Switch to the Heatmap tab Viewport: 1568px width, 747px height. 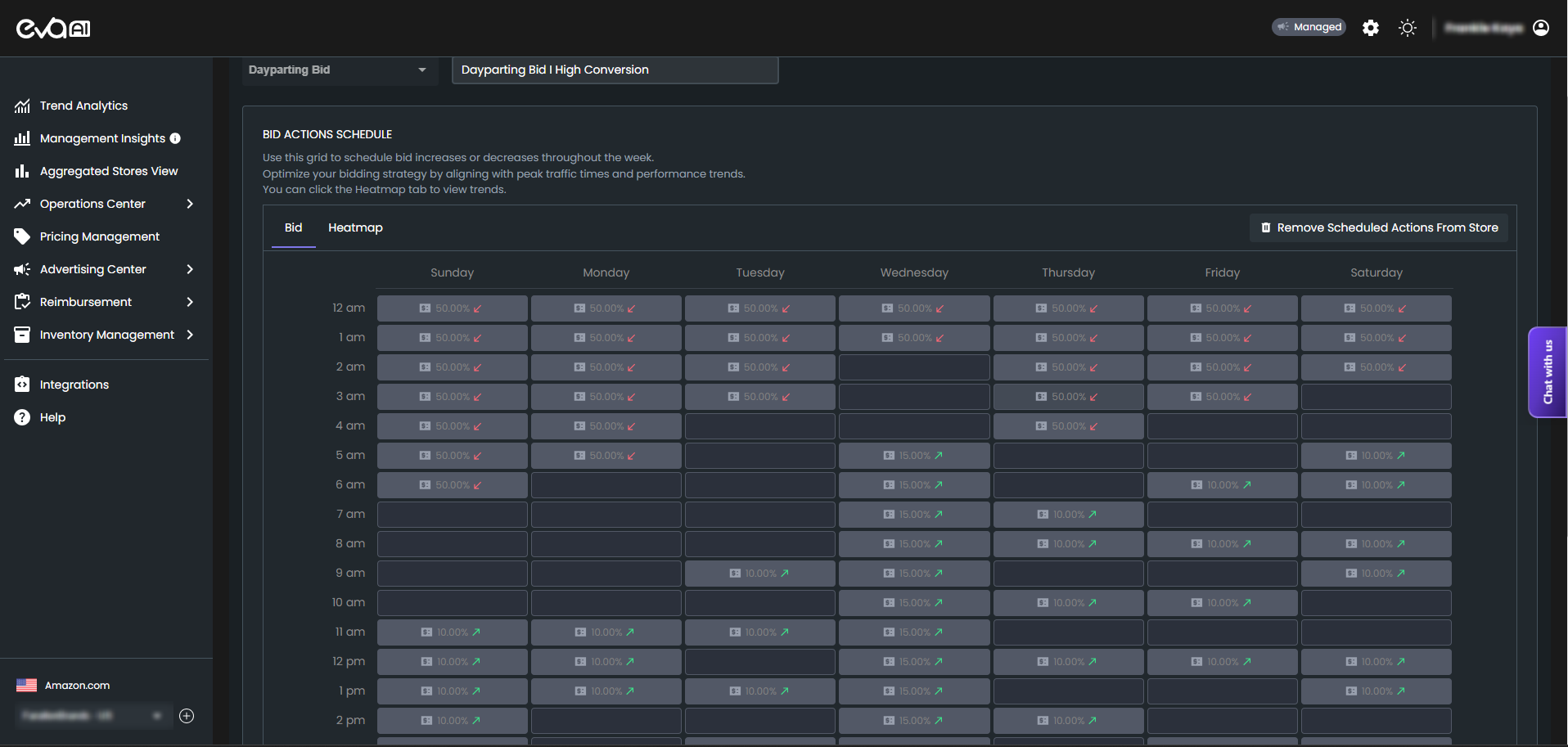355,227
